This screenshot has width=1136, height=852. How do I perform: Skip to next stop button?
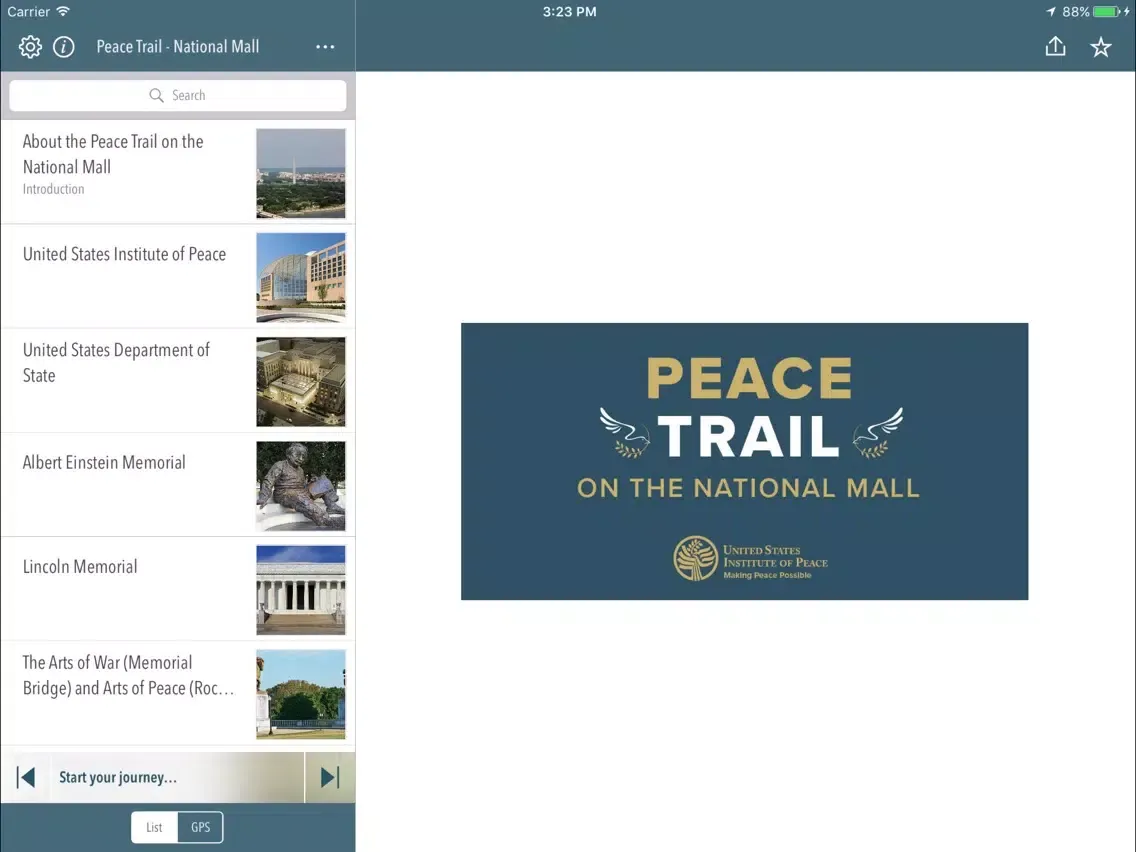click(x=330, y=777)
